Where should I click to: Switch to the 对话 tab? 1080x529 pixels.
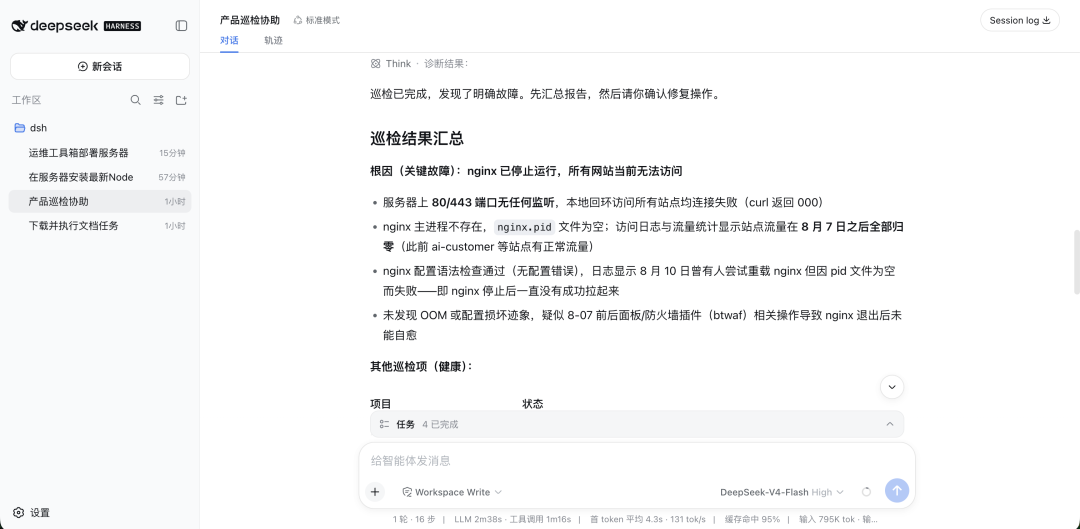click(229, 40)
